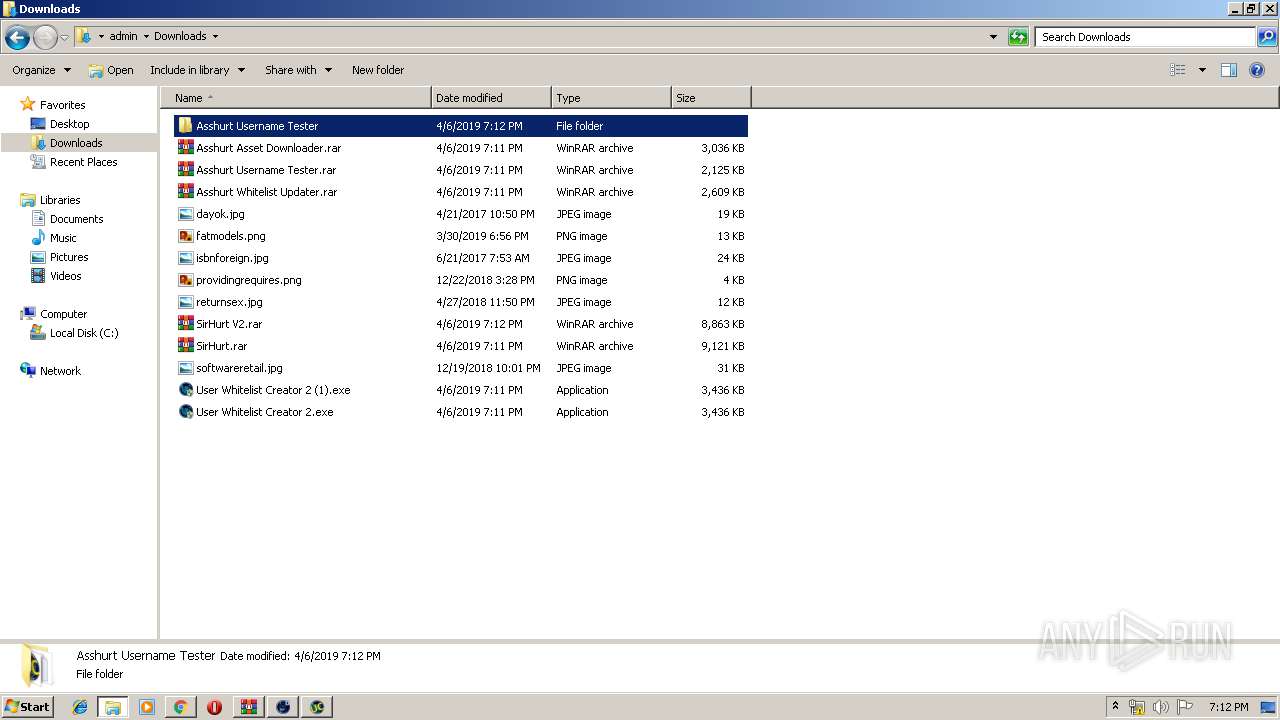
Task: Open the address bar history dropdown
Action: pyautogui.click(x=993, y=37)
